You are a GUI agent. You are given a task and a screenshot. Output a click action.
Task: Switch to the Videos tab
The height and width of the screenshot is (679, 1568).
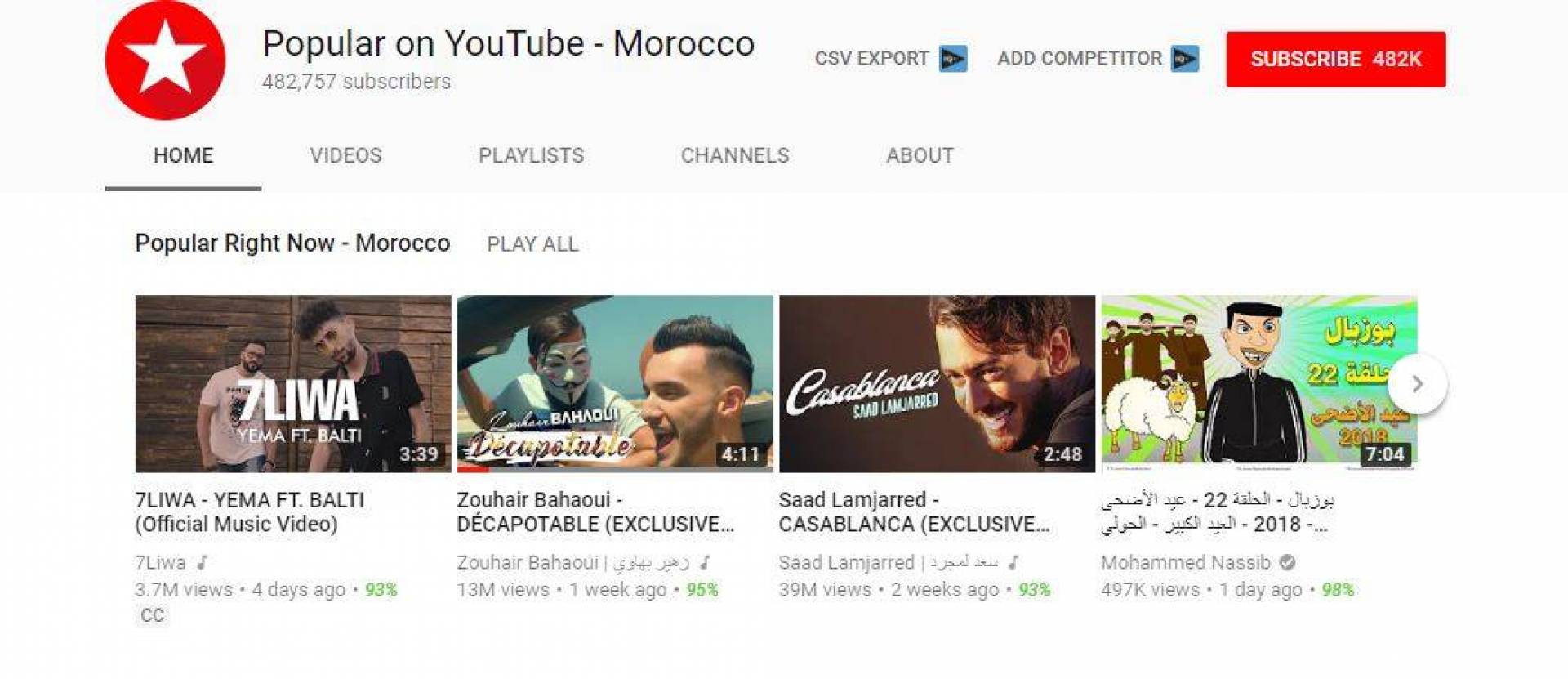point(345,155)
